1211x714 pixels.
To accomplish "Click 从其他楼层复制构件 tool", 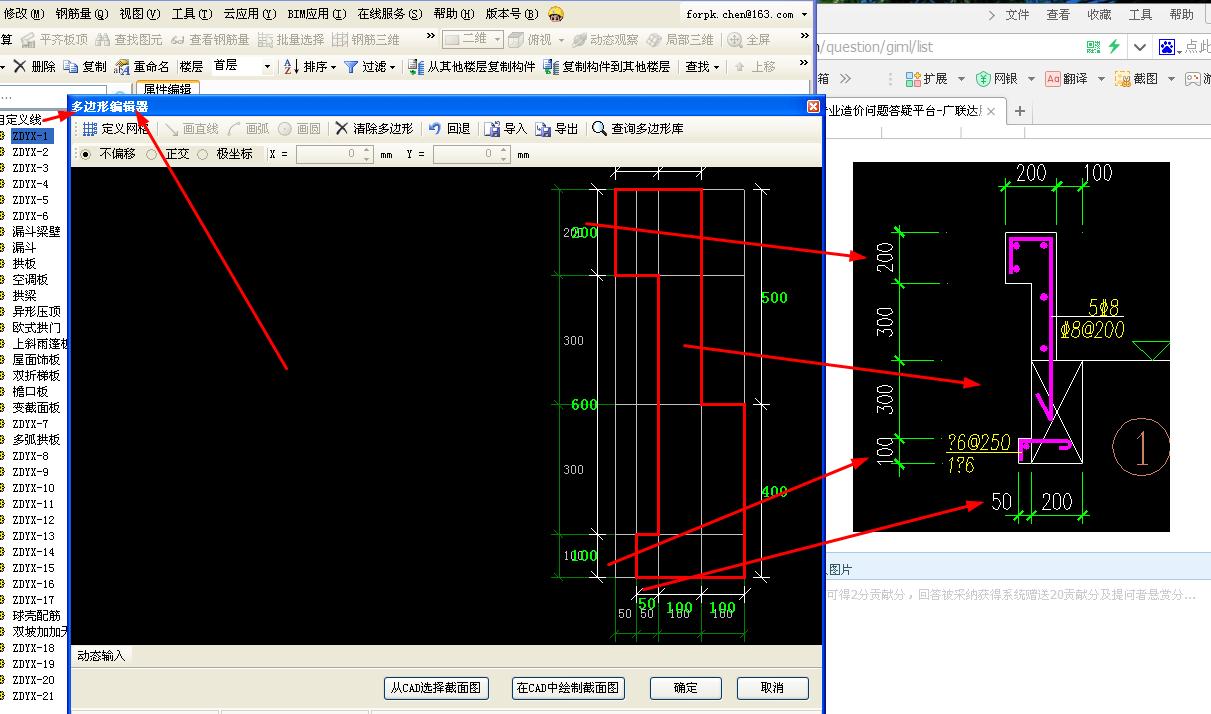I will (472, 66).
